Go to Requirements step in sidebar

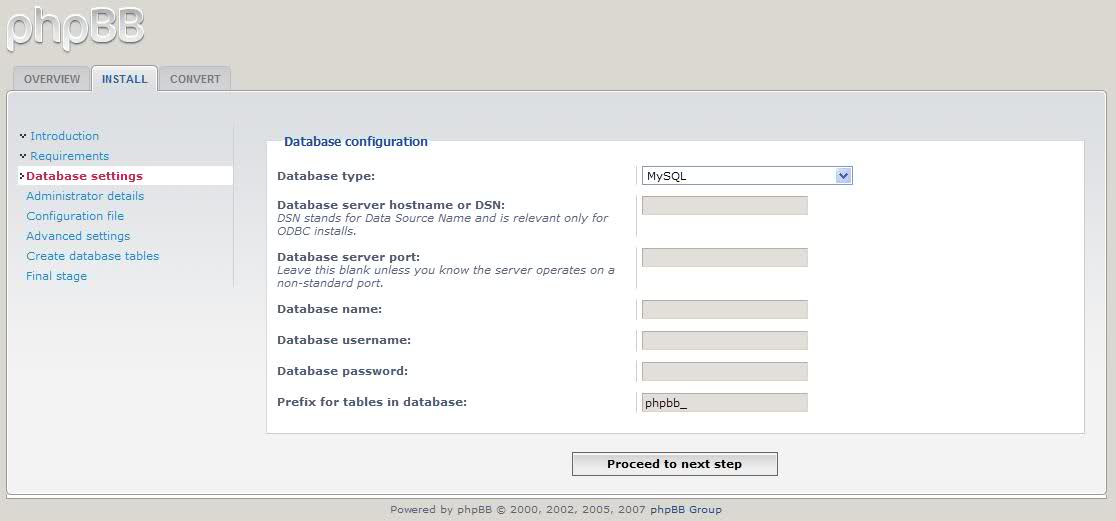pos(70,156)
